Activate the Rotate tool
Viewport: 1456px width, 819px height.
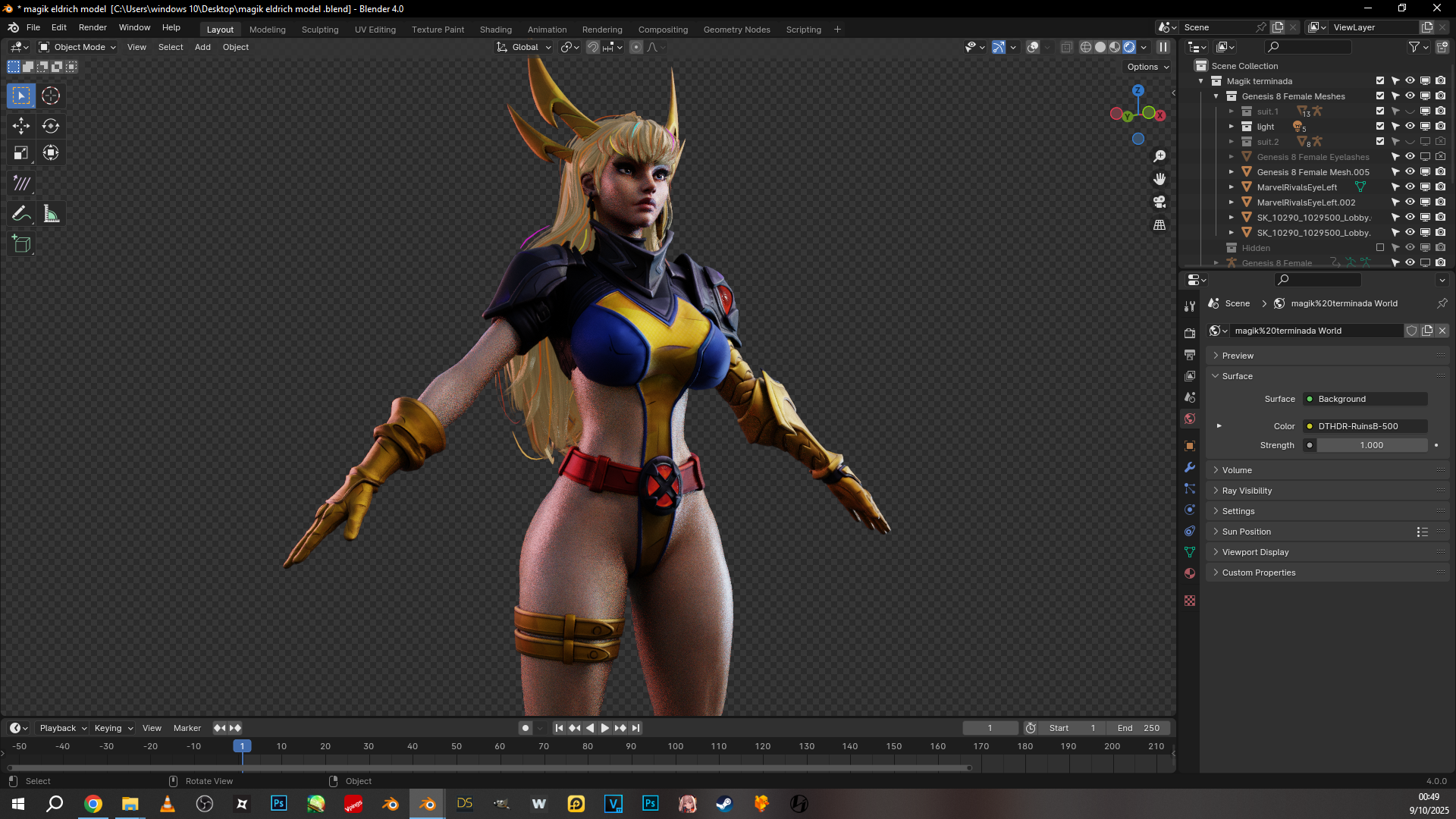coord(51,126)
